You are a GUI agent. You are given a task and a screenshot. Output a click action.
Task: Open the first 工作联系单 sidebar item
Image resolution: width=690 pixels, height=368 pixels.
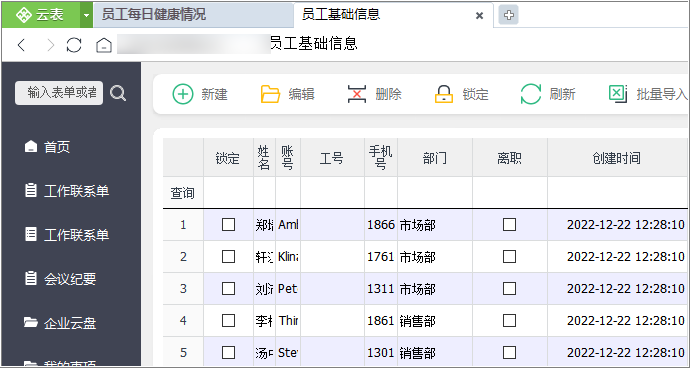click(x=66, y=191)
